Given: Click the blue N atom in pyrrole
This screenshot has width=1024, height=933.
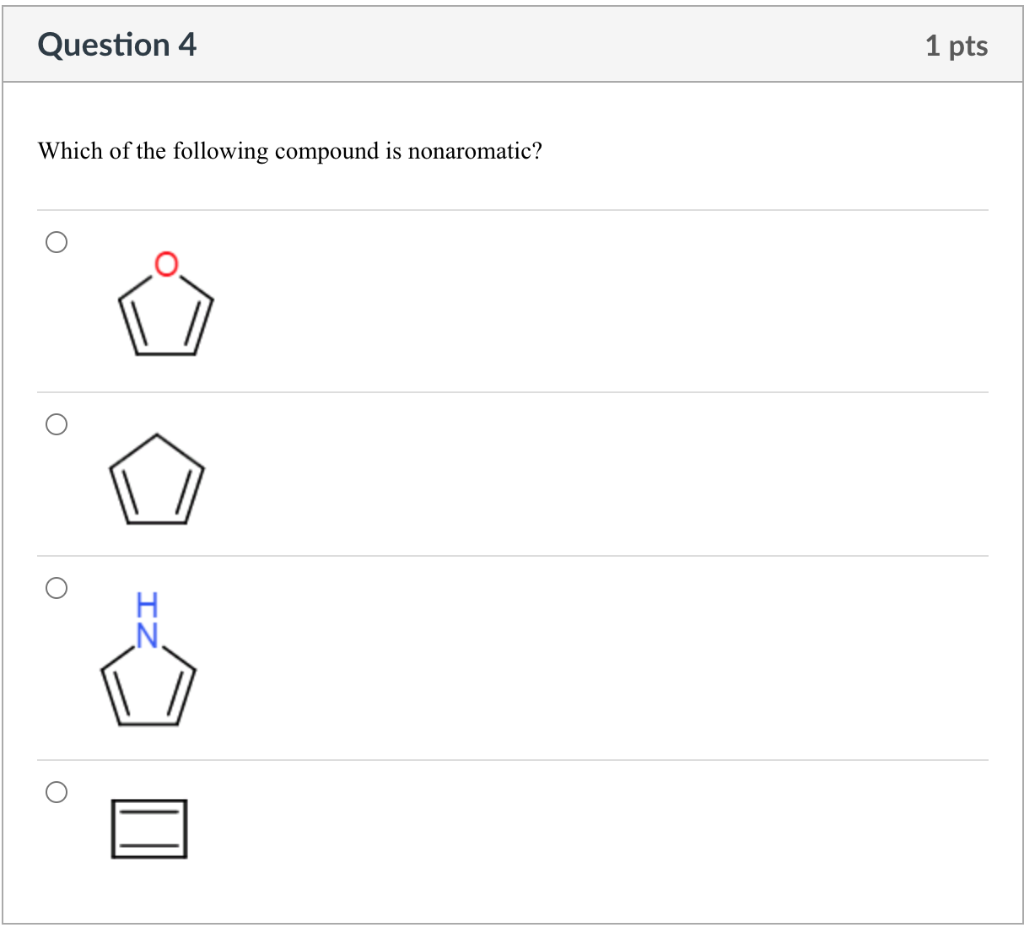Looking at the screenshot, I should pyautogui.click(x=148, y=635).
